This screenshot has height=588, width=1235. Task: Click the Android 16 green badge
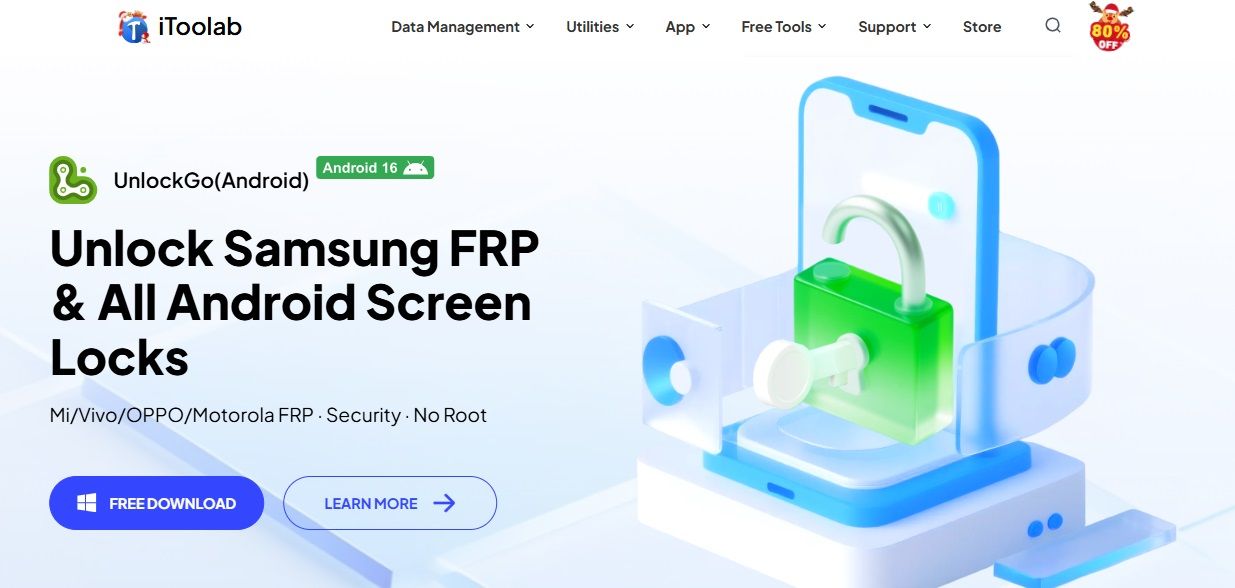click(375, 168)
